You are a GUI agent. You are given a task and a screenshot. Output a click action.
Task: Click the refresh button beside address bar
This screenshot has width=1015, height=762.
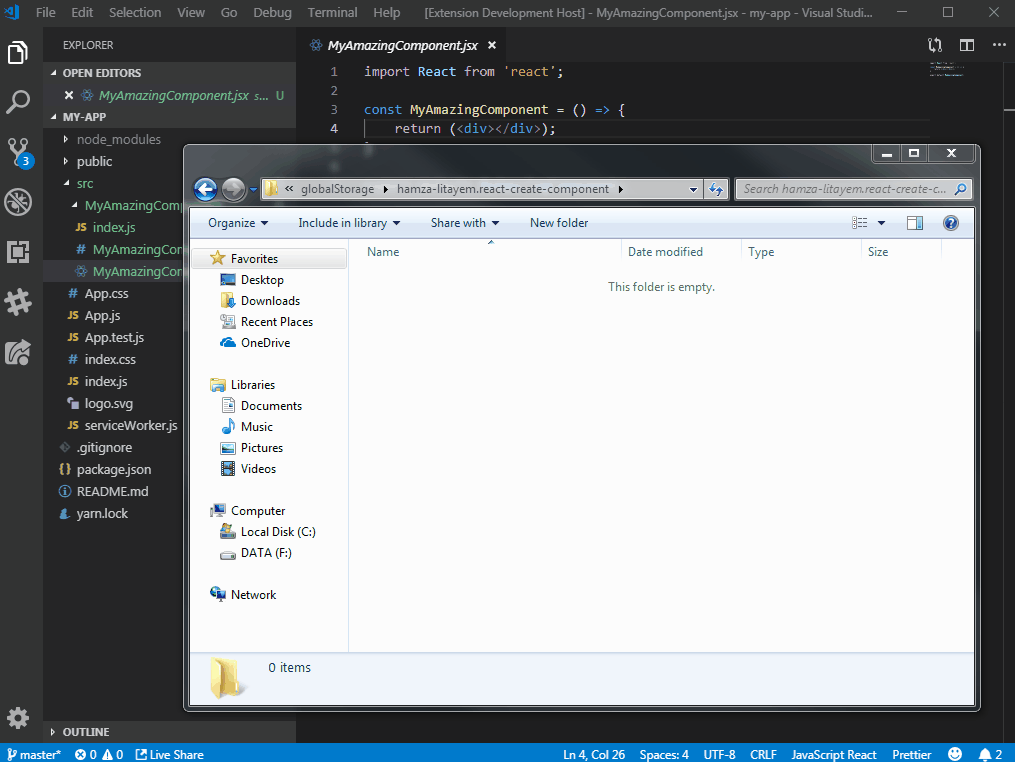pos(716,189)
